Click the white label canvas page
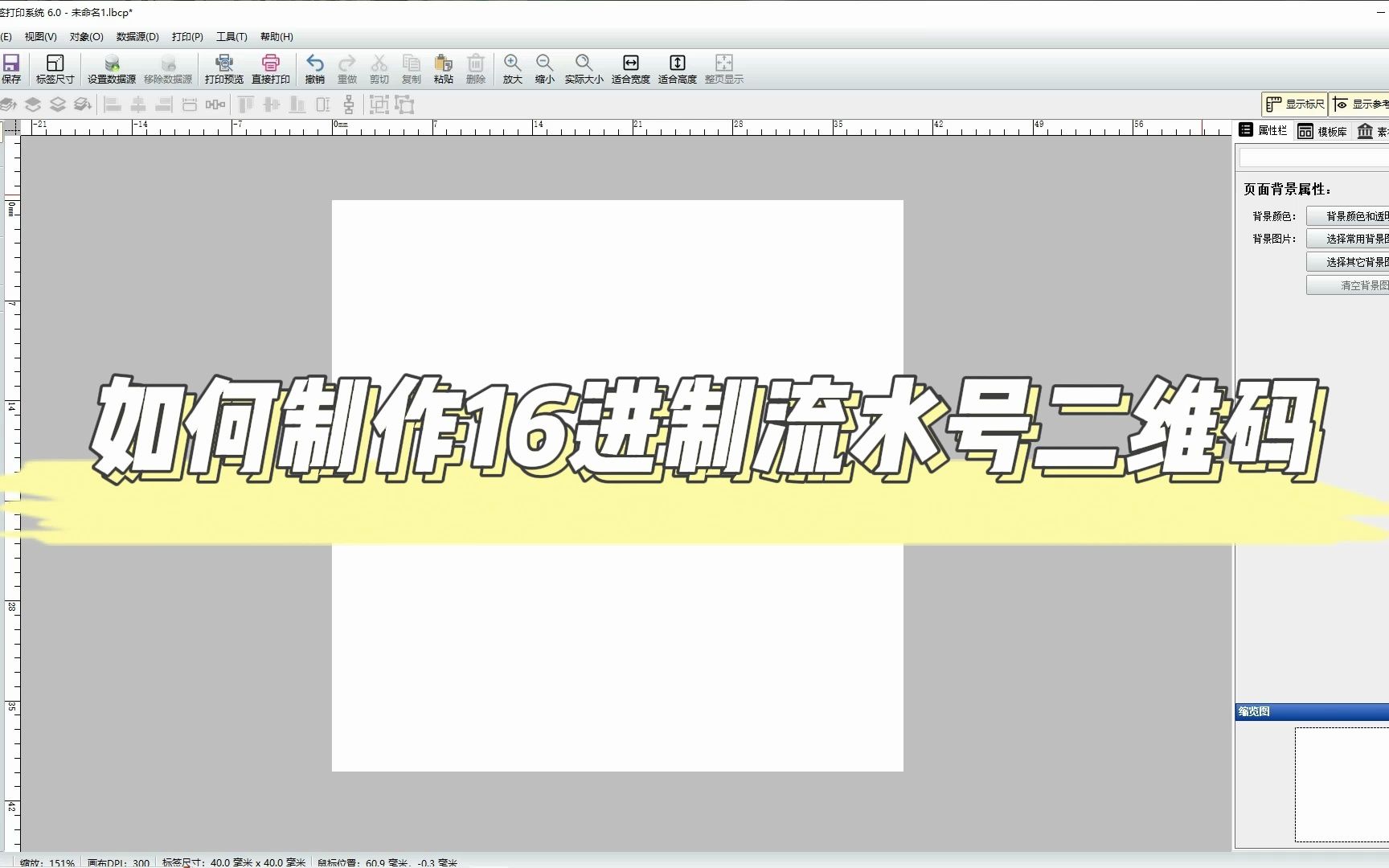This screenshot has height=868, width=1389. click(617, 485)
